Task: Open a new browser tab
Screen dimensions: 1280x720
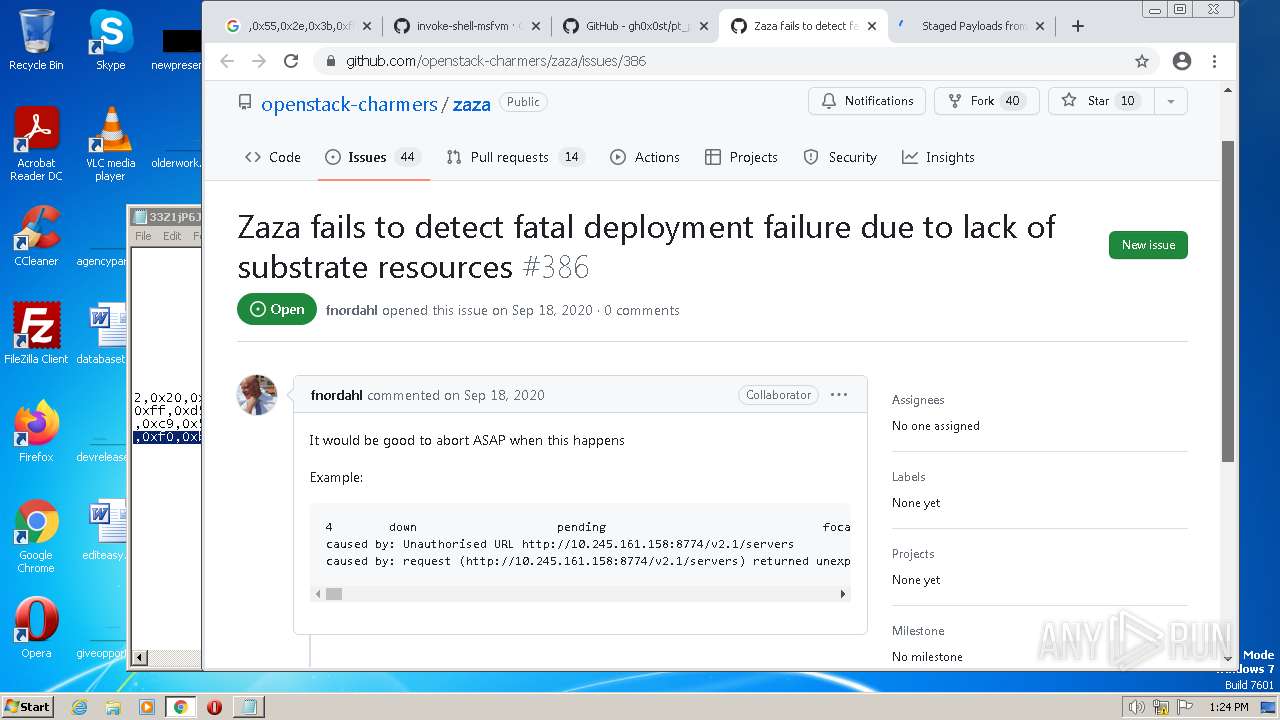Action: point(1078,26)
